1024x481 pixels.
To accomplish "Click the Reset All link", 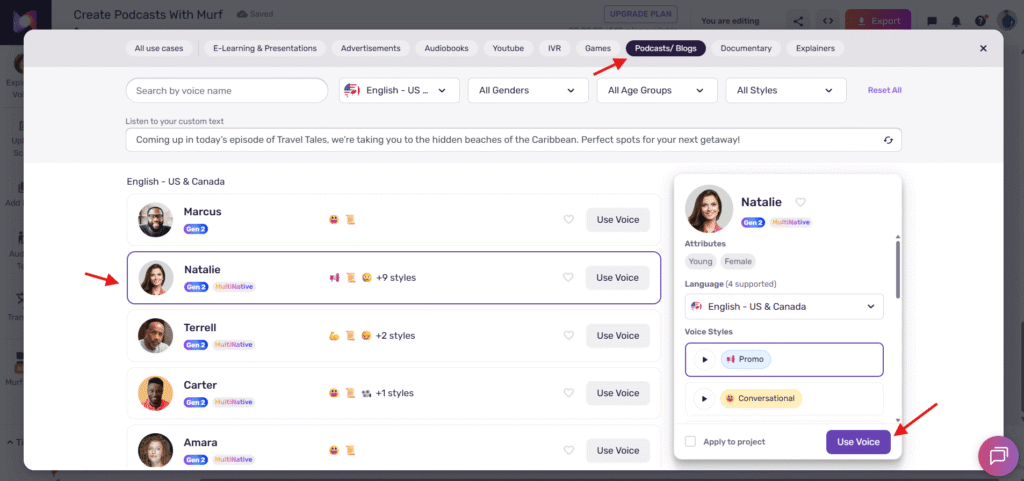I will tap(884, 90).
